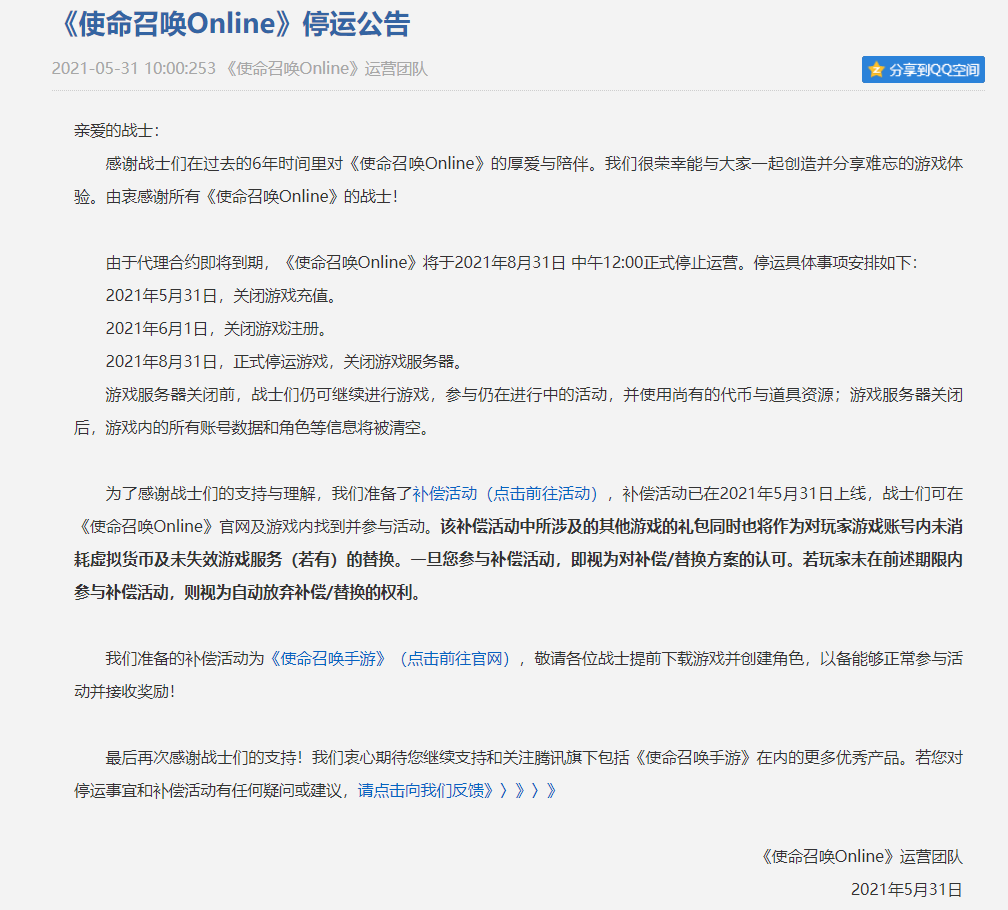
Task: Click the 《使命召唤Online》停运公告 title heading
Action: [x=231, y=25]
